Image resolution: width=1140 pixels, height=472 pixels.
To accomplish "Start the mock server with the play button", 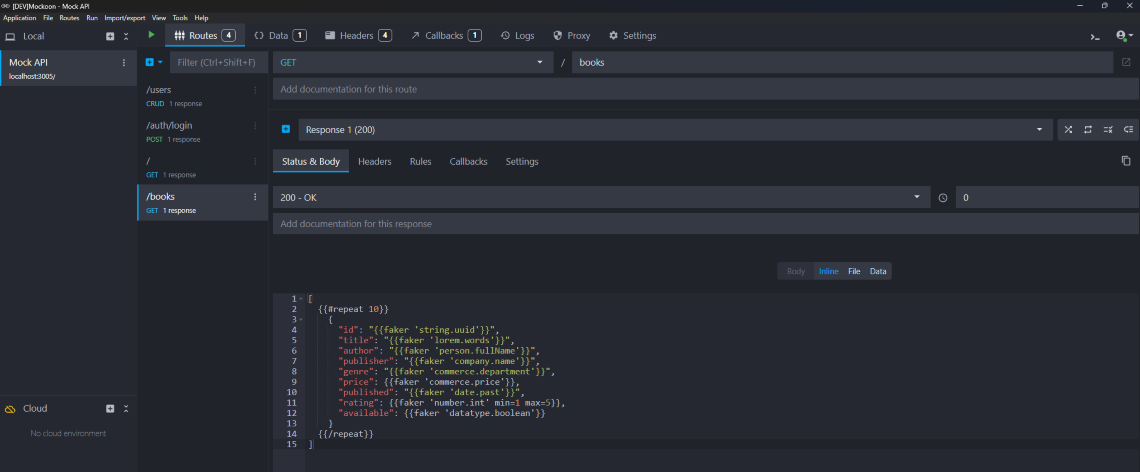I will pyautogui.click(x=151, y=35).
